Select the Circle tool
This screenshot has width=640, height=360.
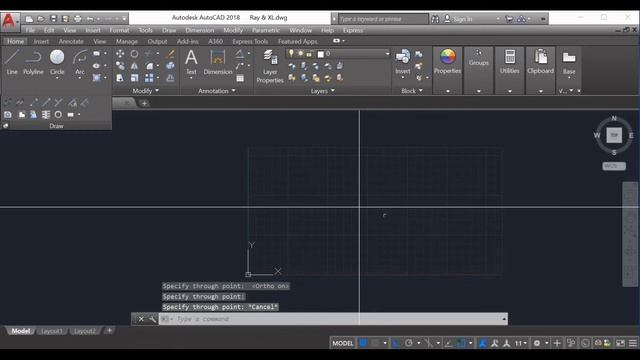(57, 62)
